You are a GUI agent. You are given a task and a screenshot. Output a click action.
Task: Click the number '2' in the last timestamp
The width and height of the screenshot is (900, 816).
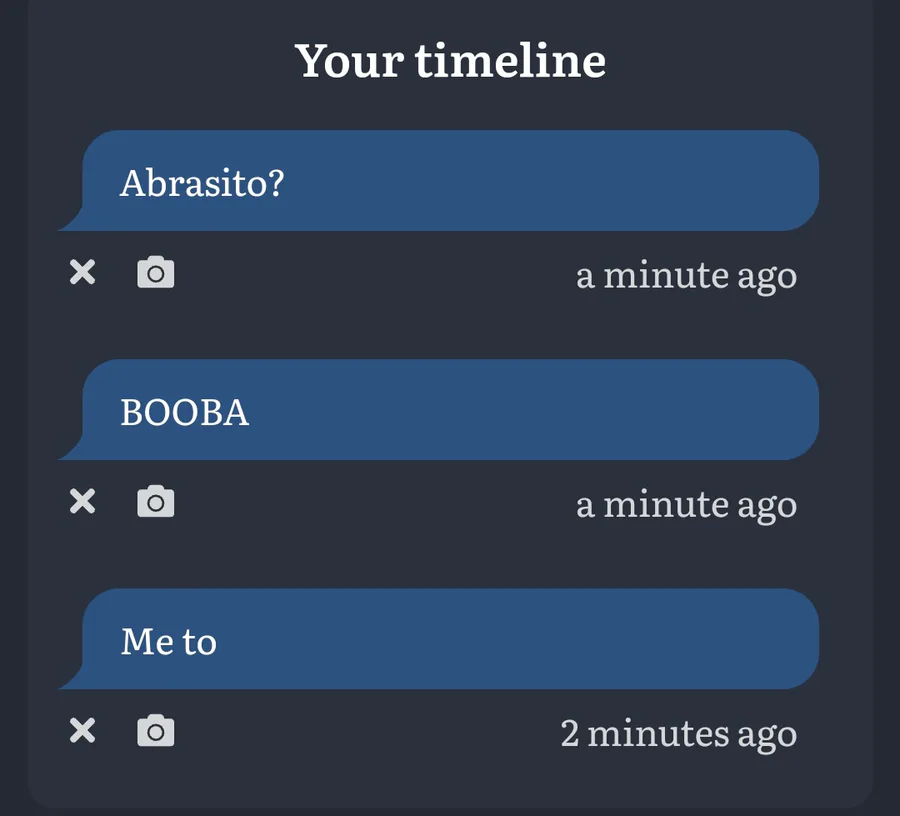tap(569, 733)
